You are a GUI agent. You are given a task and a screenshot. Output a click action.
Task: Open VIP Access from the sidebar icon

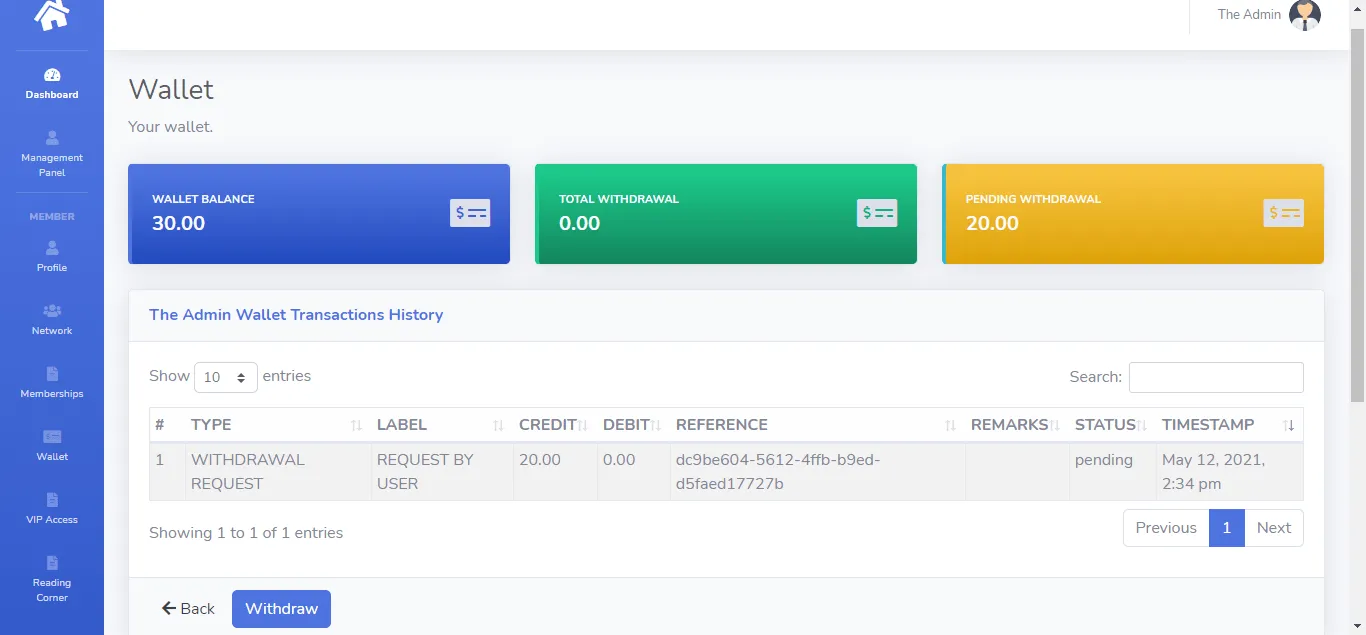click(51, 500)
